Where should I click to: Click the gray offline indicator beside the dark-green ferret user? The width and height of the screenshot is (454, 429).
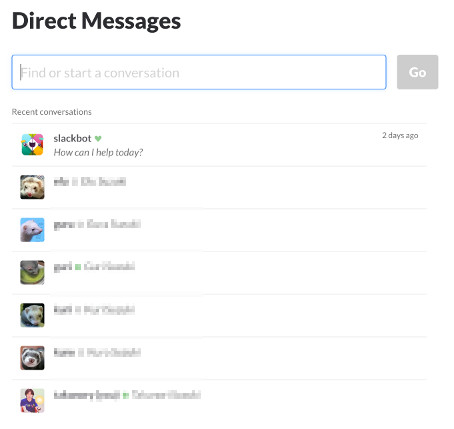click(x=78, y=310)
